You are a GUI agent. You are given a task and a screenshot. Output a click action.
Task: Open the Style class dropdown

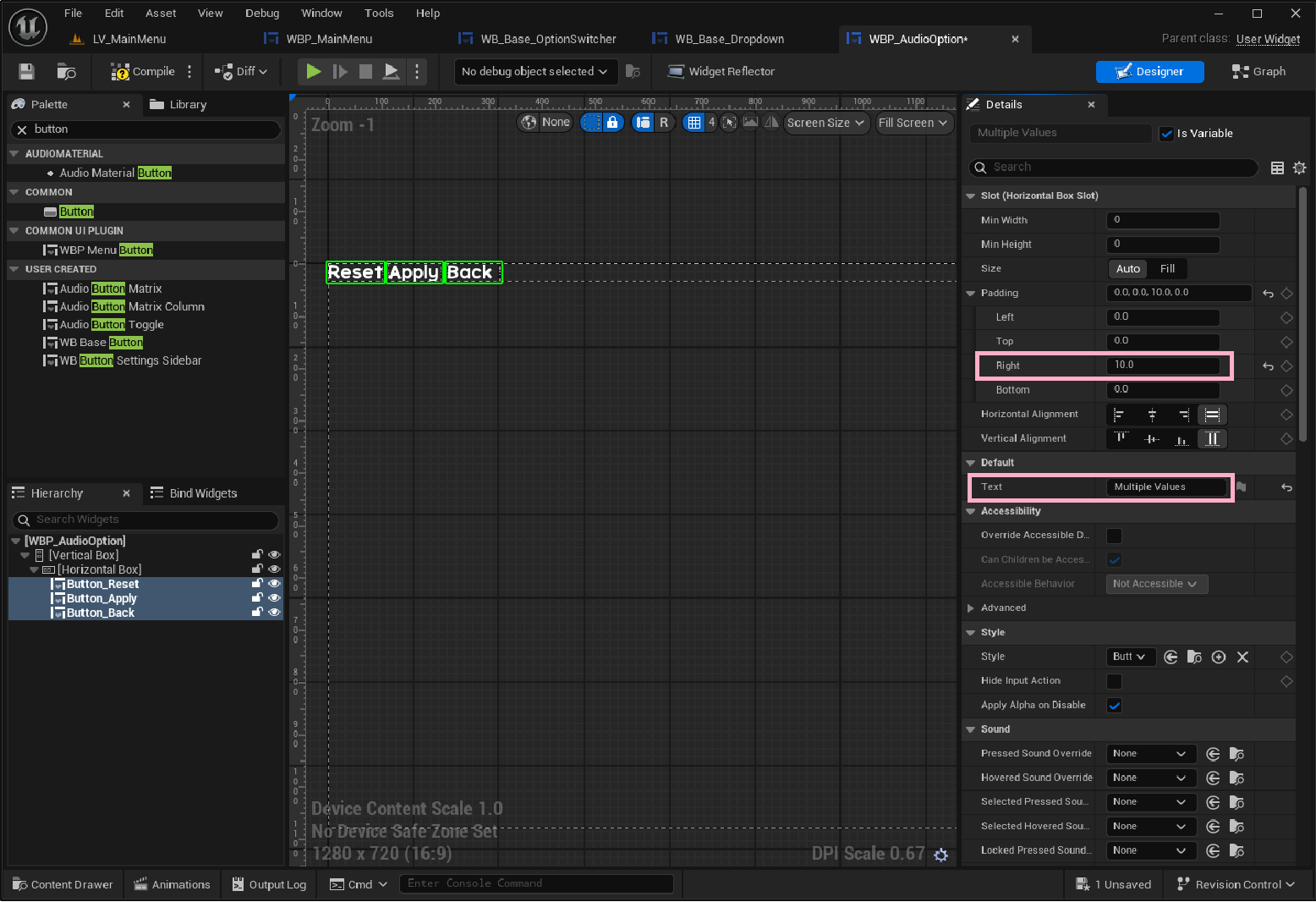(x=1130, y=657)
